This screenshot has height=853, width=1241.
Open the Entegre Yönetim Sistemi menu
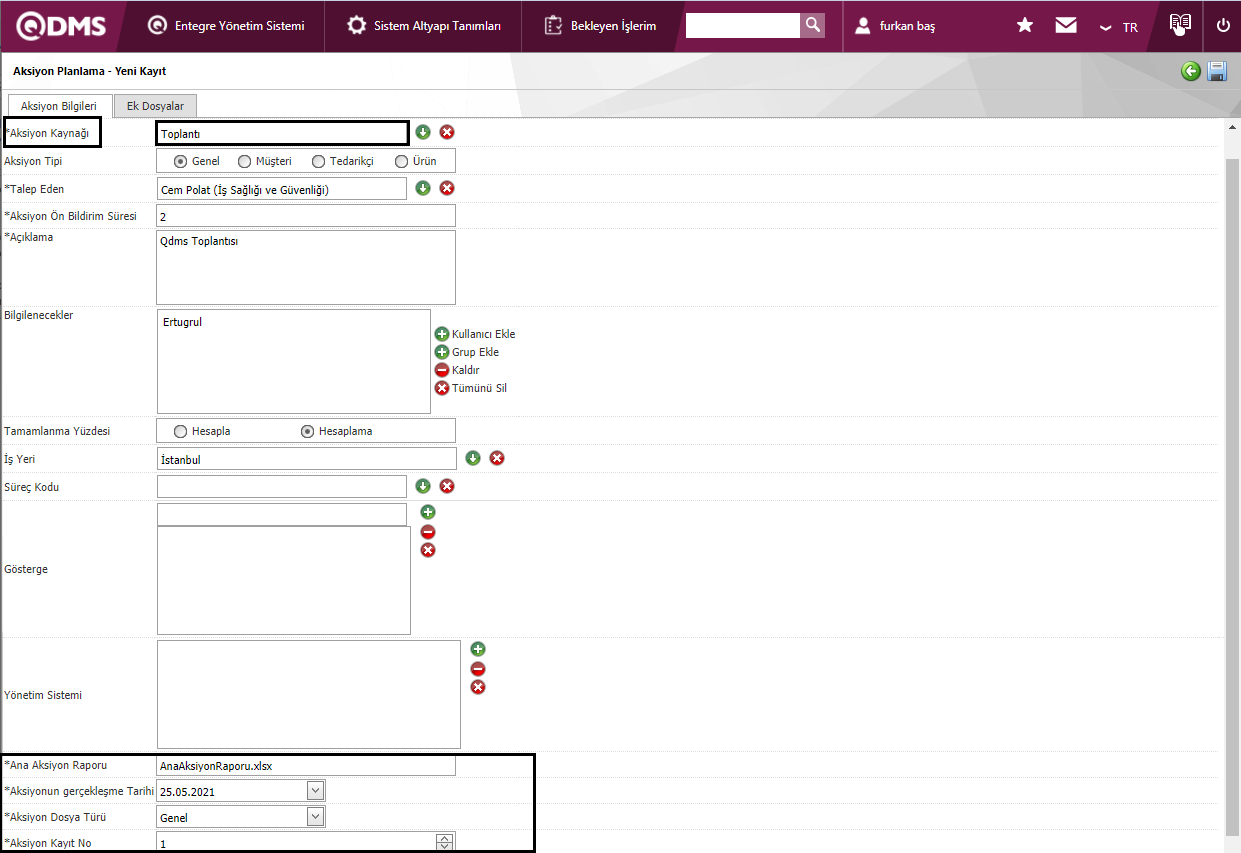[226, 26]
